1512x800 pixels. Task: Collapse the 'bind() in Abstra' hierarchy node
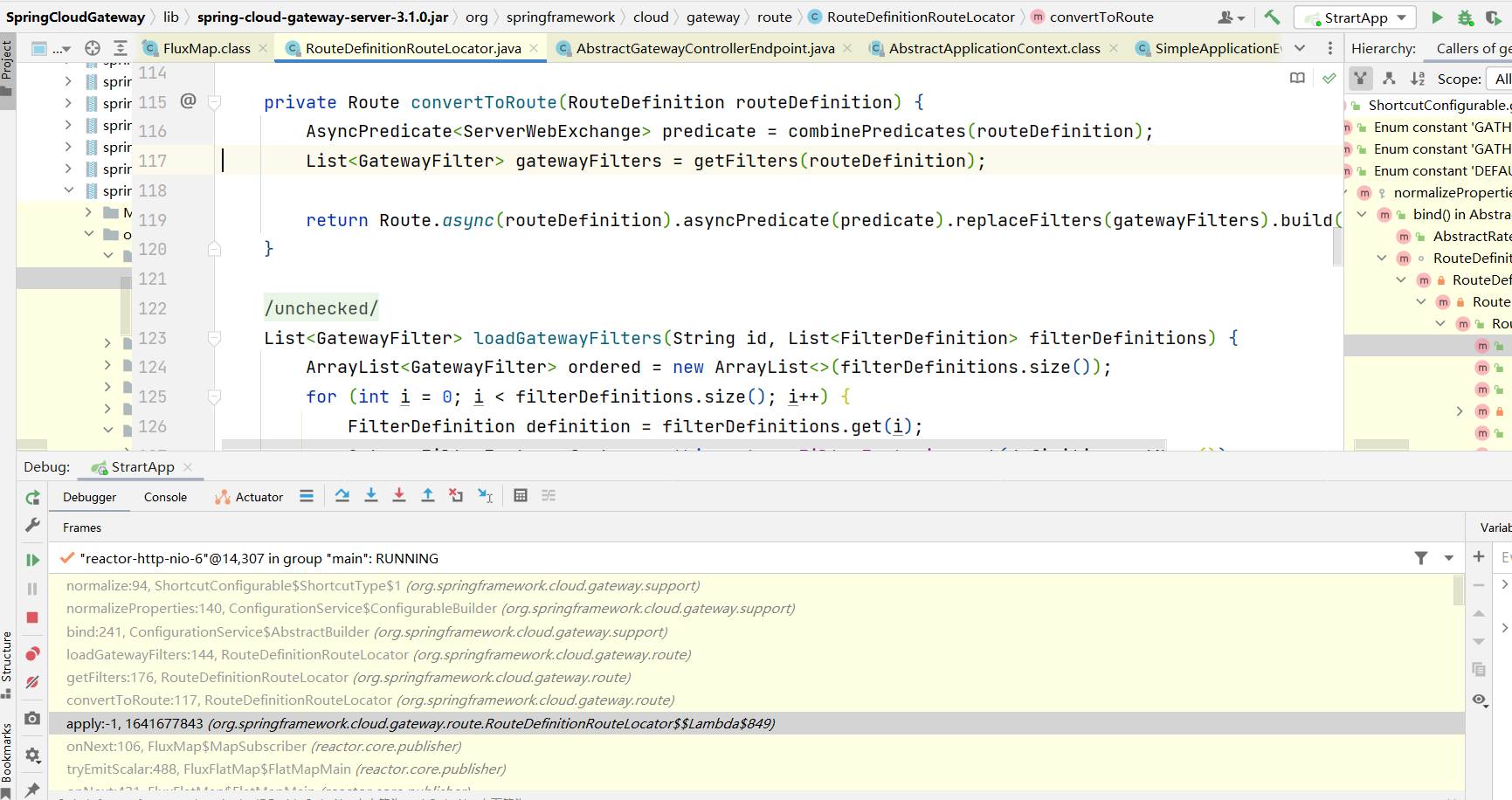click(x=1362, y=214)
